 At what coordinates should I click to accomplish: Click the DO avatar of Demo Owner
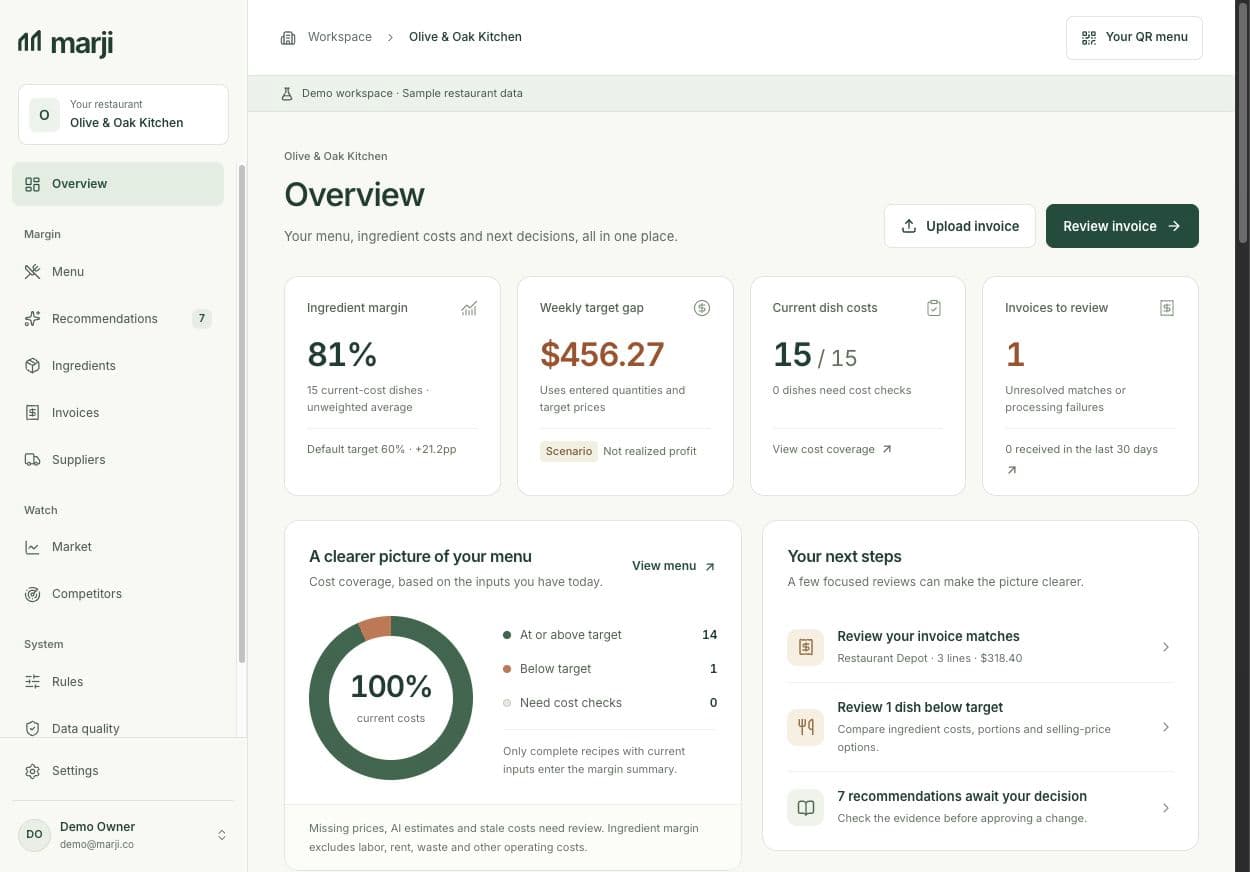point(34,834)
